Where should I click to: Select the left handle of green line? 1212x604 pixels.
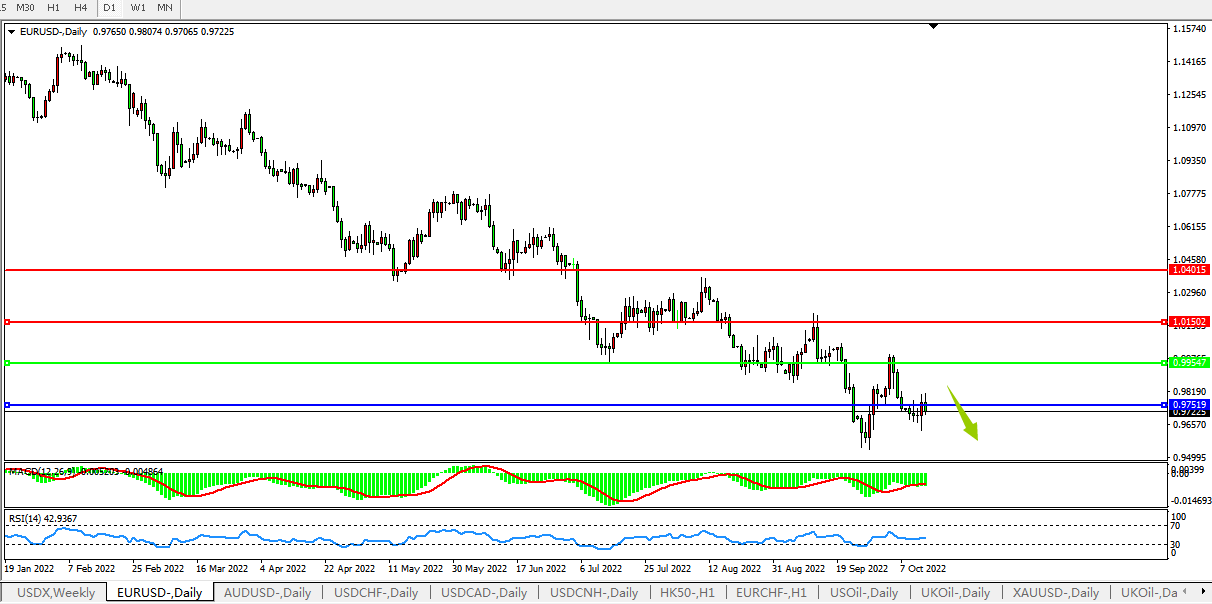pos(7,363)
